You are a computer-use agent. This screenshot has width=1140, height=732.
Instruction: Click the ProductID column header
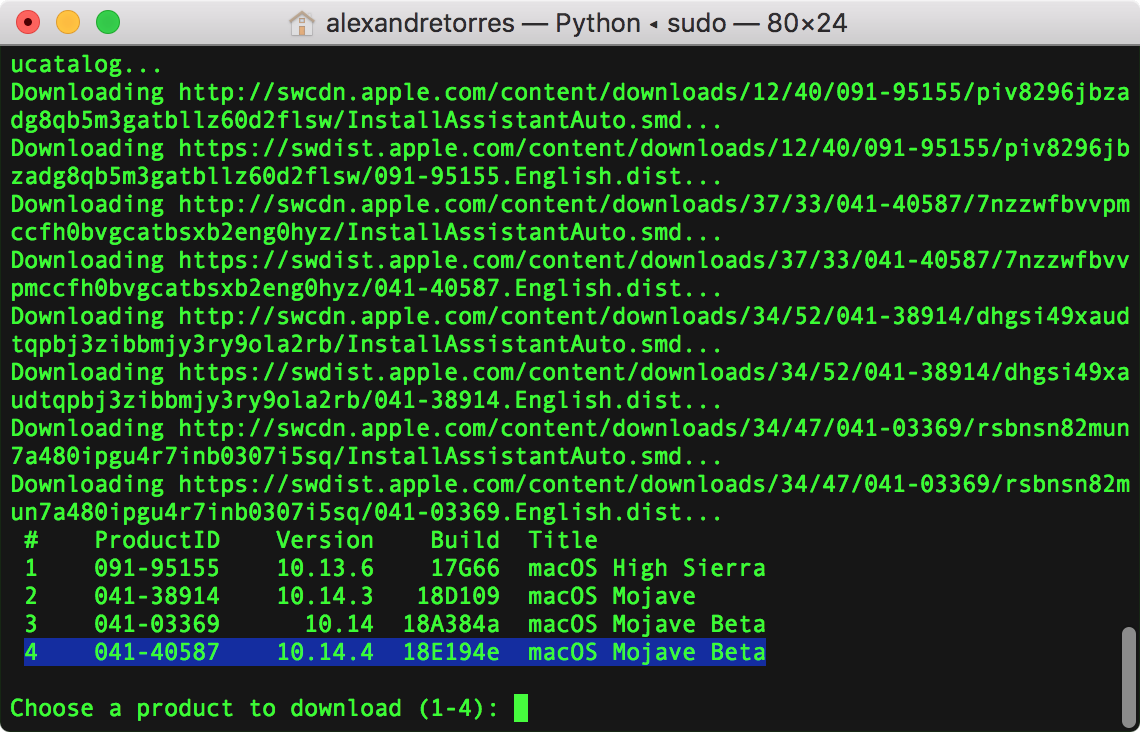[x=157, y=540]
